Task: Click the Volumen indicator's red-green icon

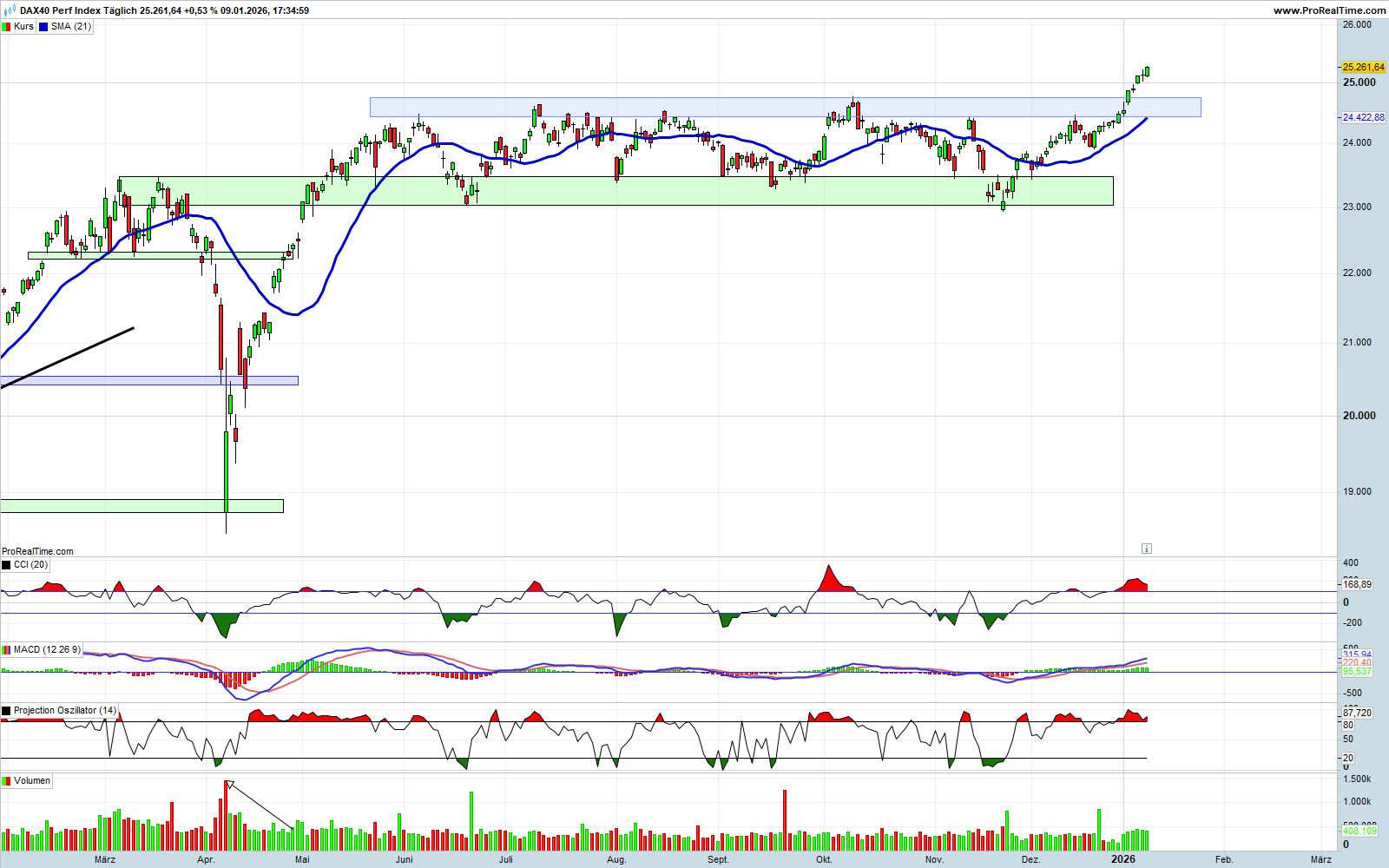Action: (7, 781)
